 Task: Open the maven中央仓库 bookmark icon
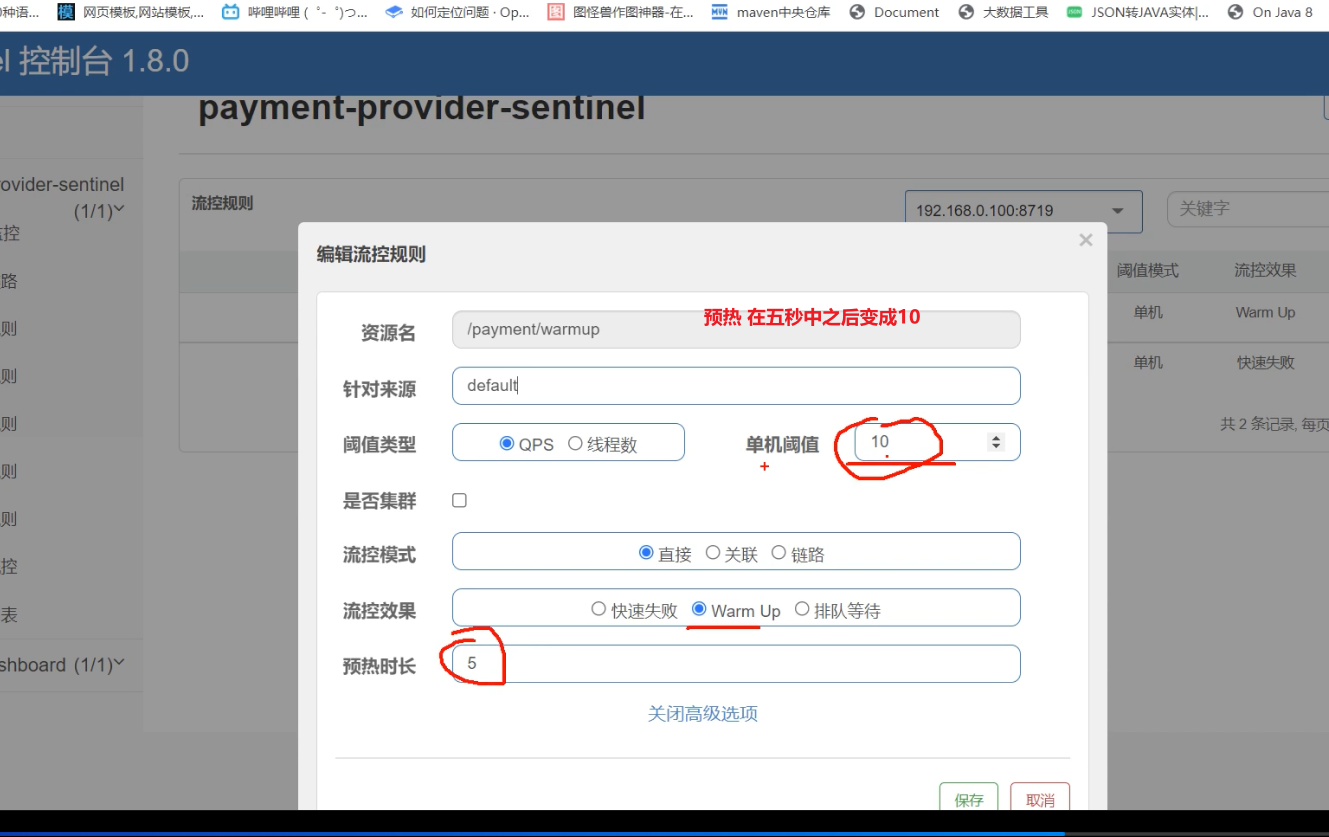(x=720, y=12)
